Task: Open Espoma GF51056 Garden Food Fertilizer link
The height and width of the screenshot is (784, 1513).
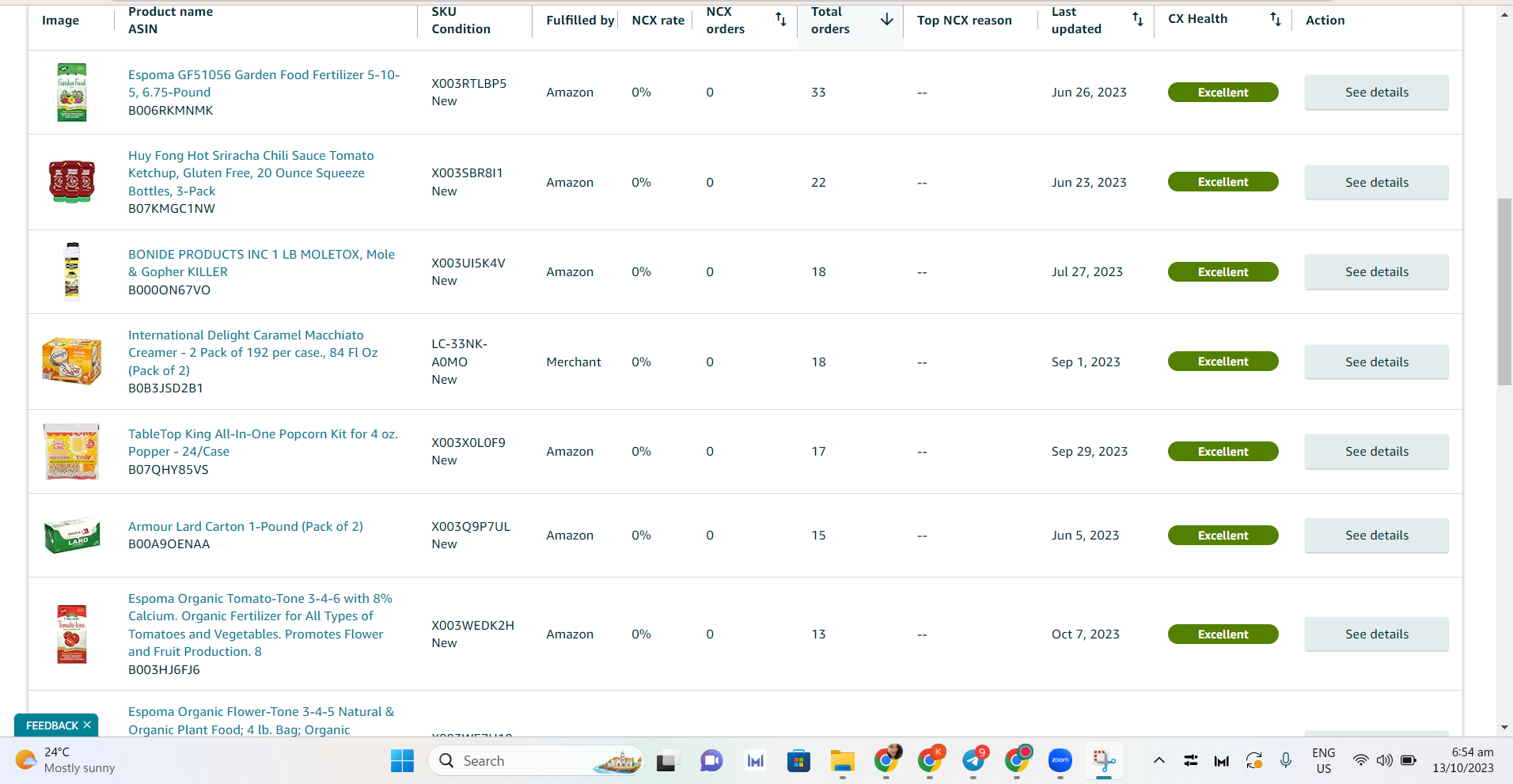Action: coord(264,83)
